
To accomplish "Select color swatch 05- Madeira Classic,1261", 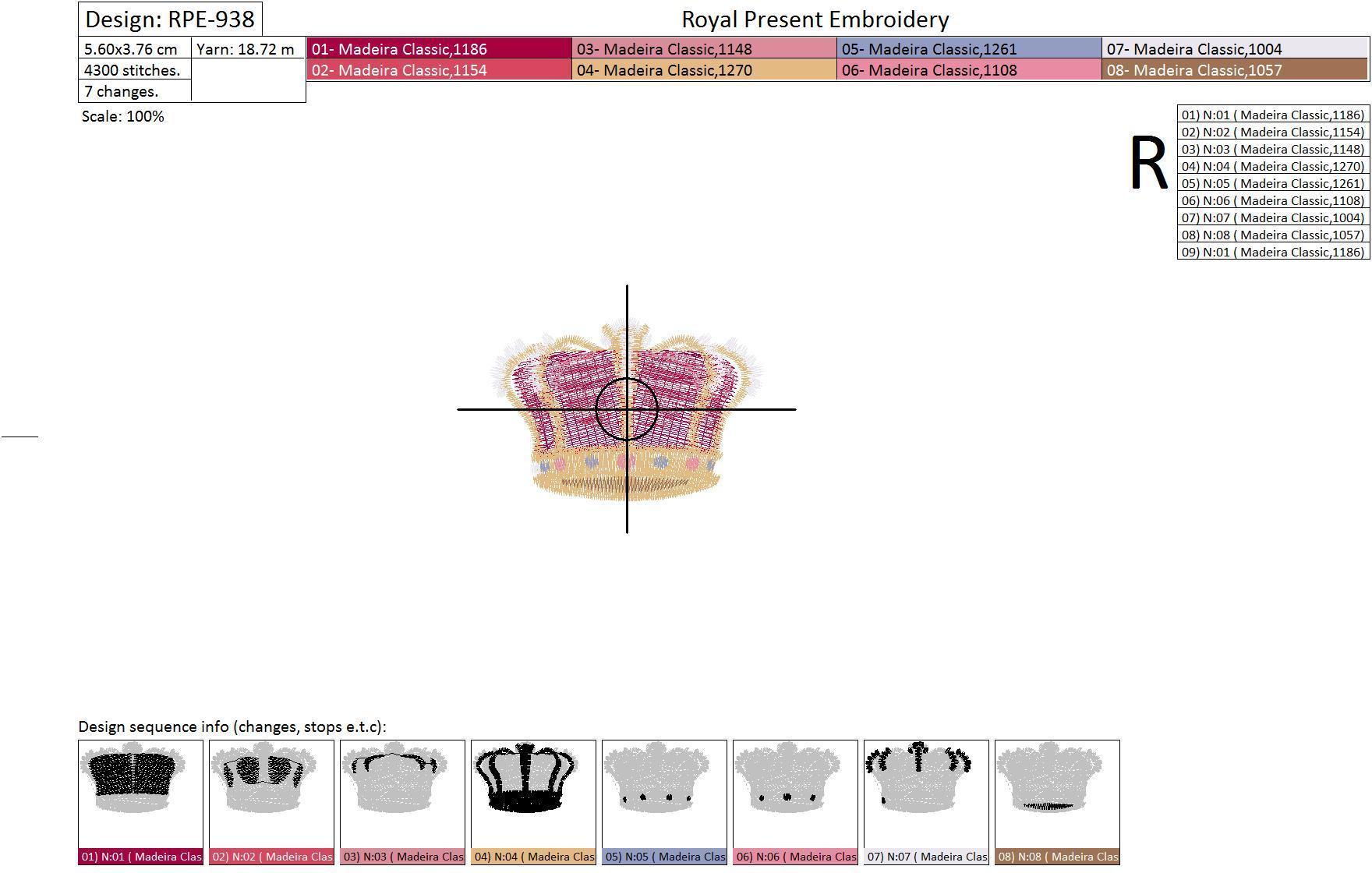I will coord(969,48).
